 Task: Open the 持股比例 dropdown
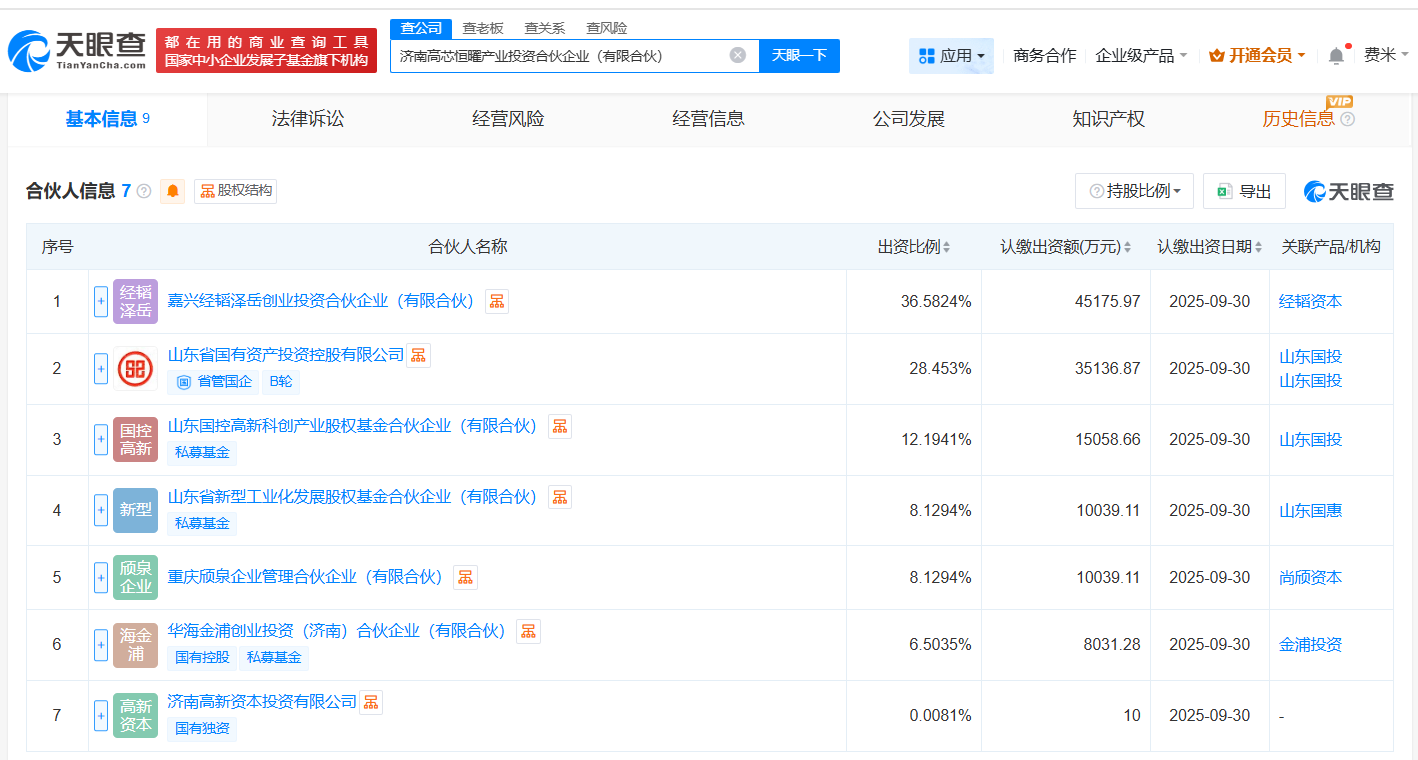click(x=1134, y=190)
